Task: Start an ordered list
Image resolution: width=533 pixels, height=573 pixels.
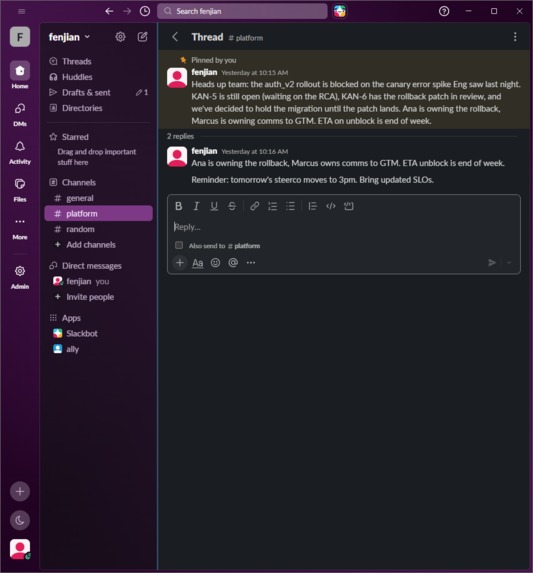Action: click(273, 206)
